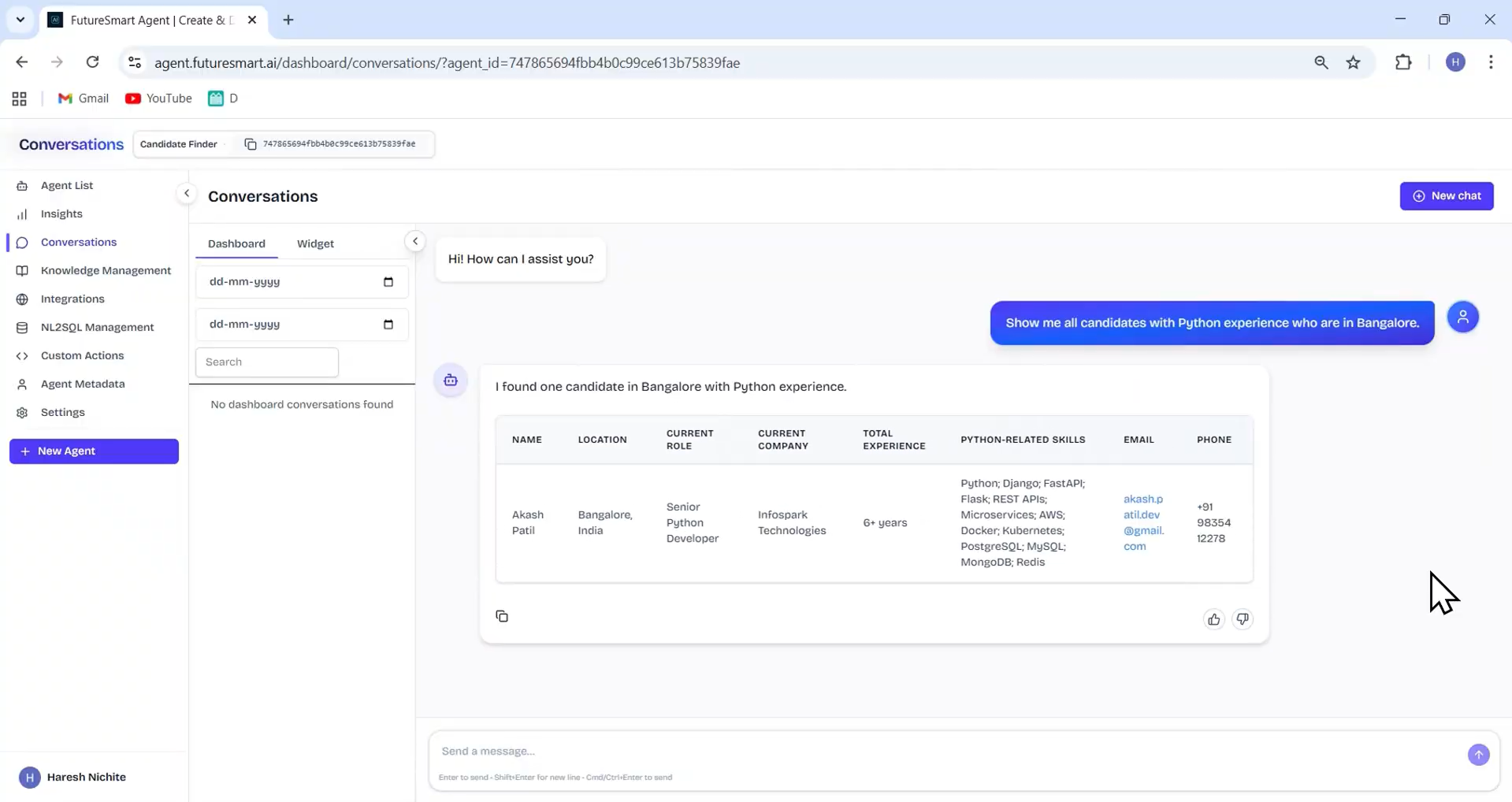
Task: Start a New chat
Action: pyautogui.click(x=1446, y=196)
